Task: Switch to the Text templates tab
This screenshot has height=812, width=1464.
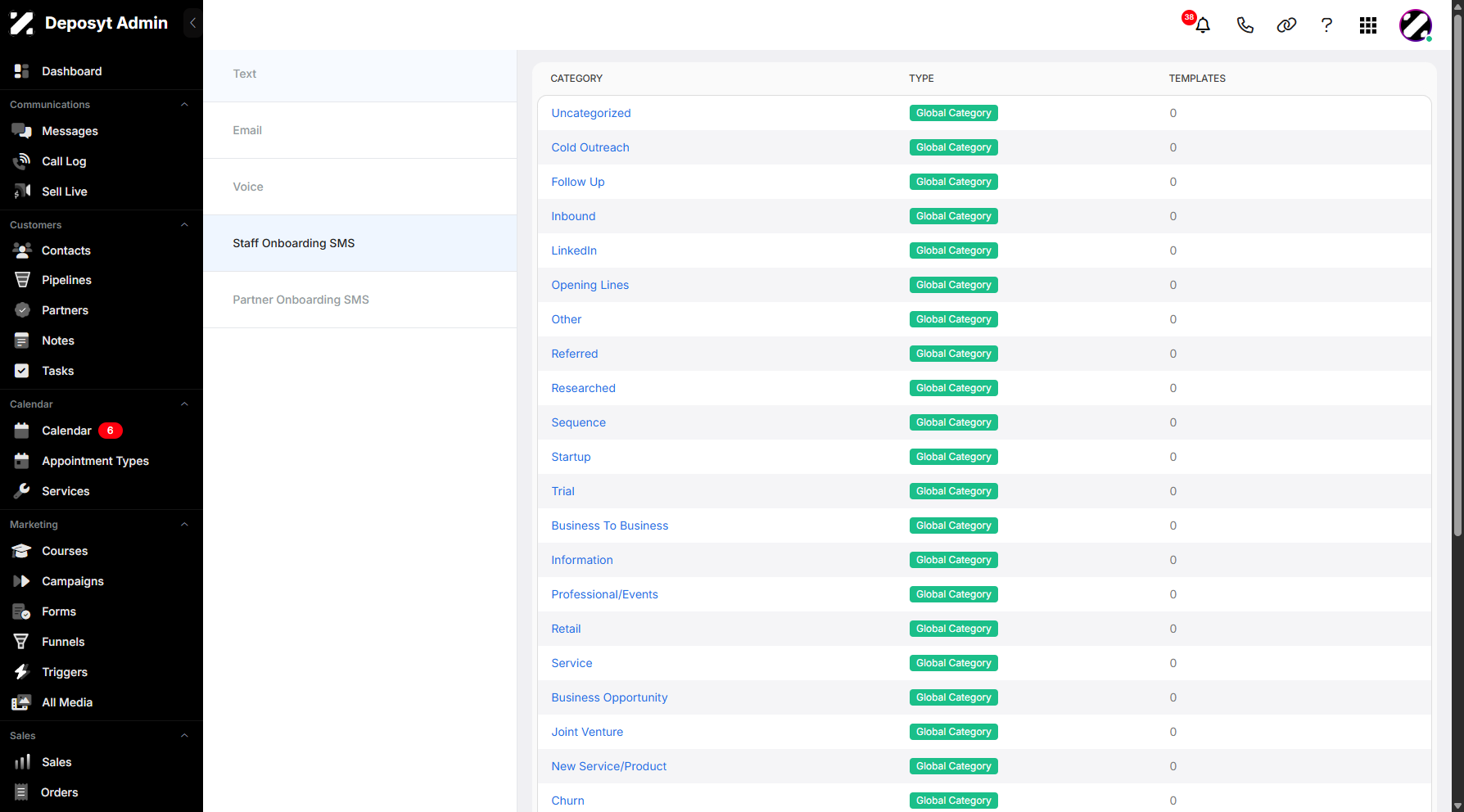Action: [x=360, y=74]
